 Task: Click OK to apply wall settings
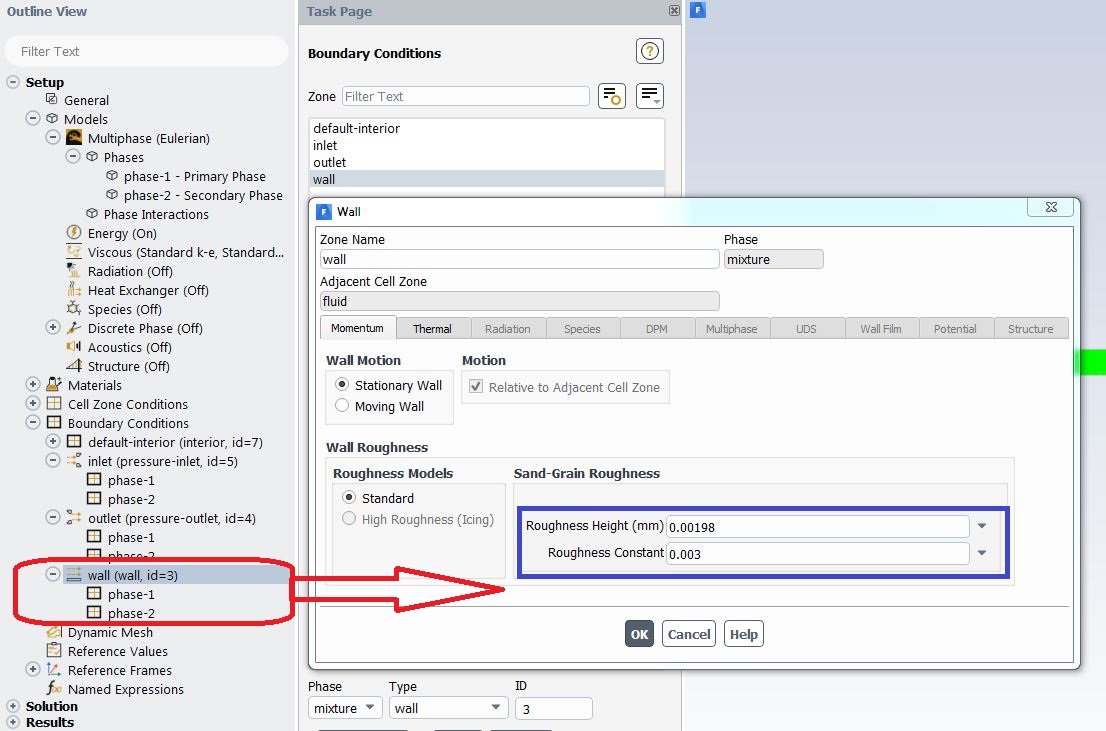[x=639, y=633]
